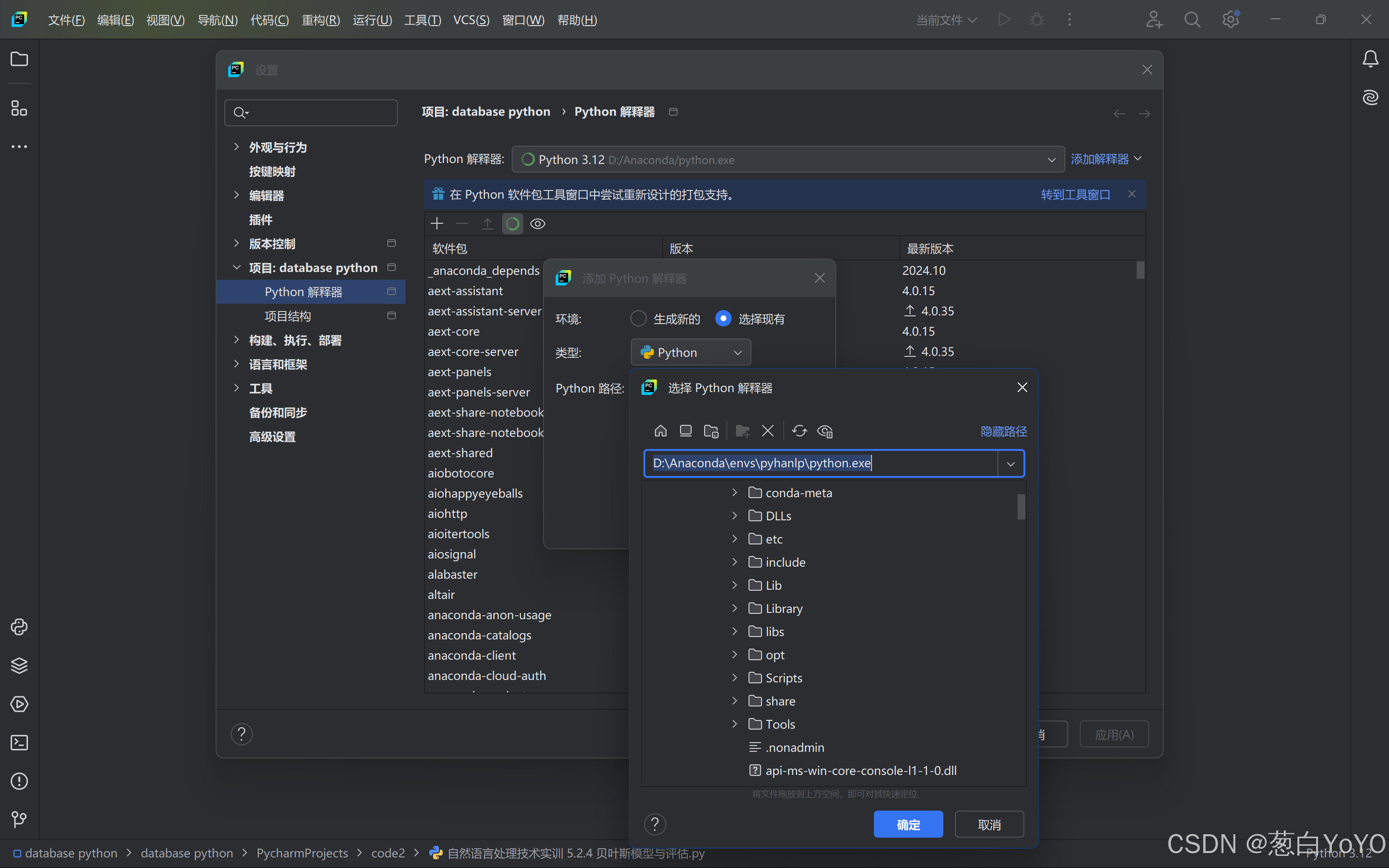
Task: Expand the 外观与行为 settings node
Action: tap(236, 147)
